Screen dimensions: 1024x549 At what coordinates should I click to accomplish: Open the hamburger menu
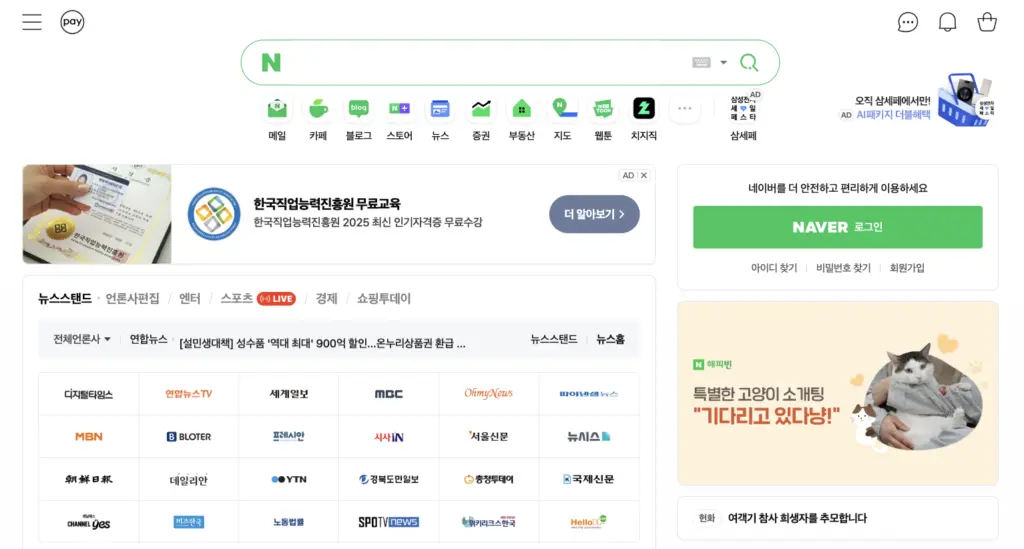point(32,22)
